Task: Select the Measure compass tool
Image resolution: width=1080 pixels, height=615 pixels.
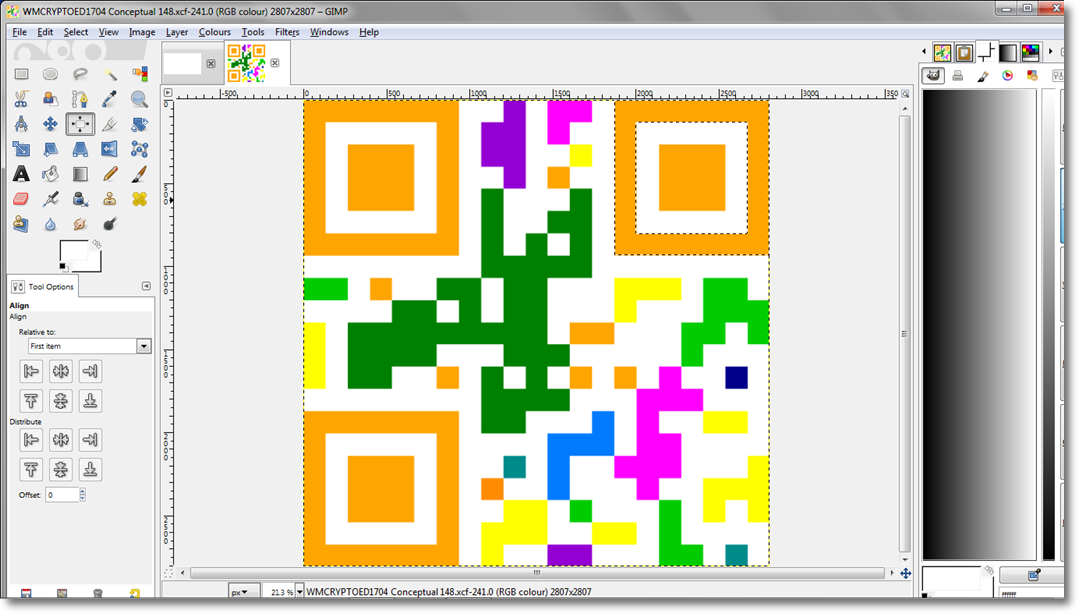Action: tap(21, 124)
